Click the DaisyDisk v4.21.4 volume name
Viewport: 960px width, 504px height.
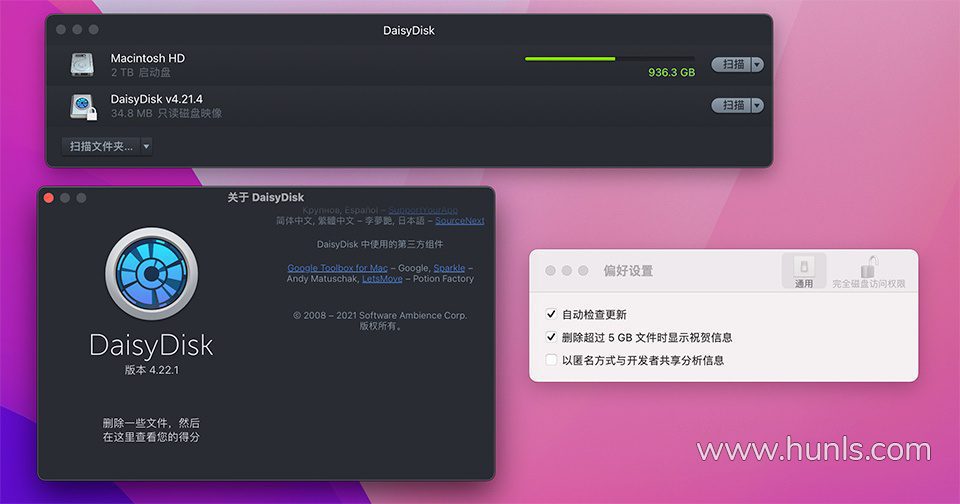(157, 99)
